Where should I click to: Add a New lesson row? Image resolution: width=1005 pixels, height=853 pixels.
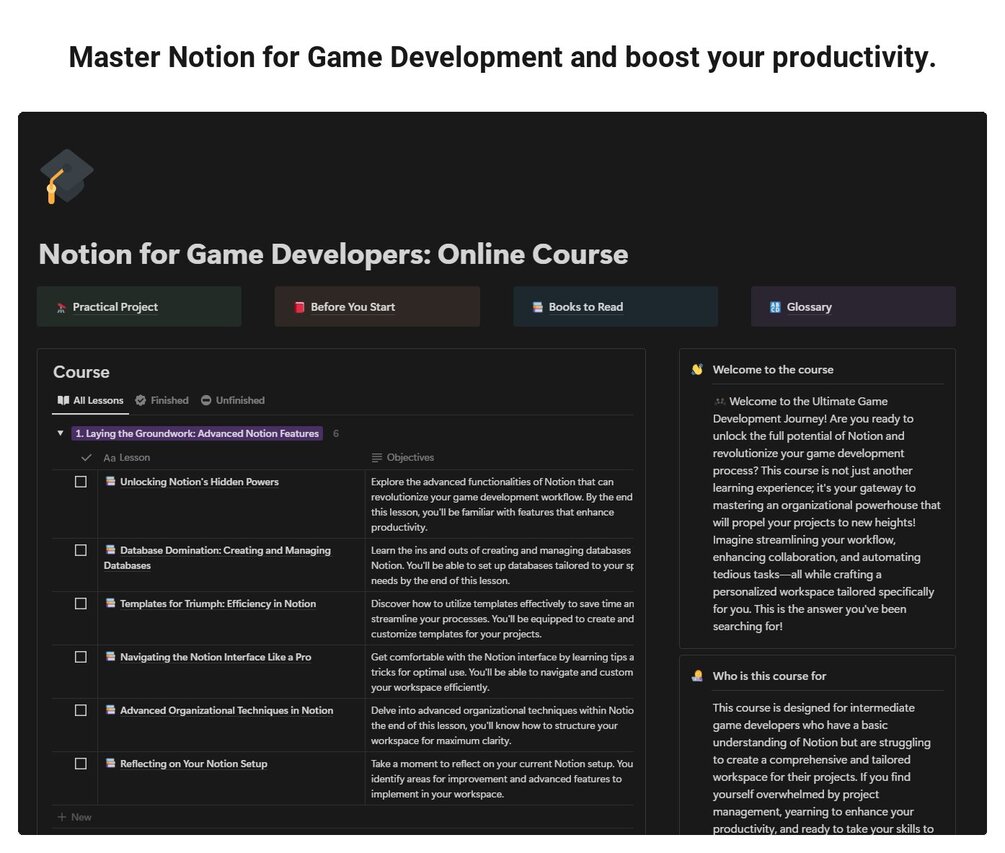tap(75, 817)
